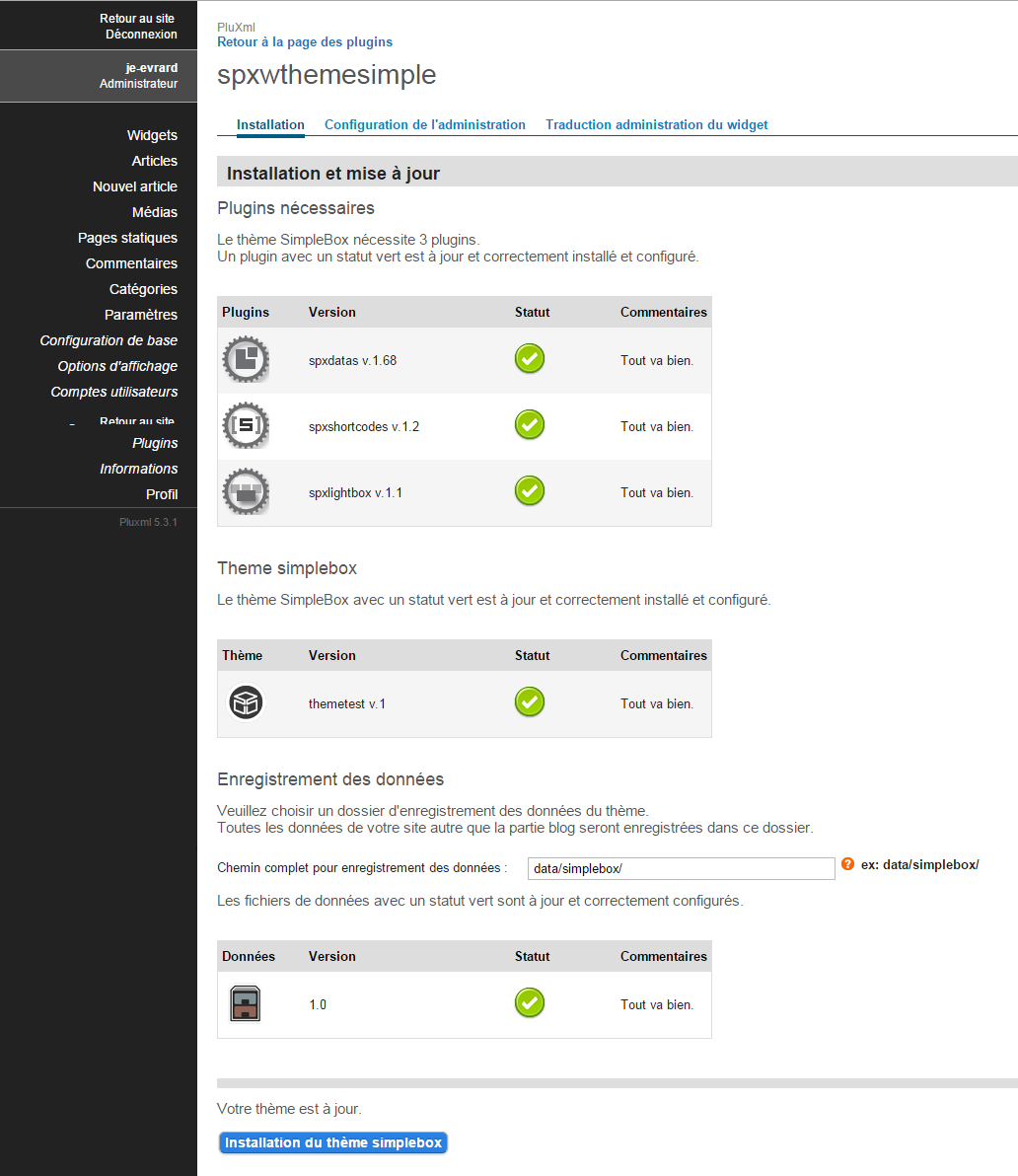
Task: Click the orange help icon beside path field
Action: (x=847, y=864)
